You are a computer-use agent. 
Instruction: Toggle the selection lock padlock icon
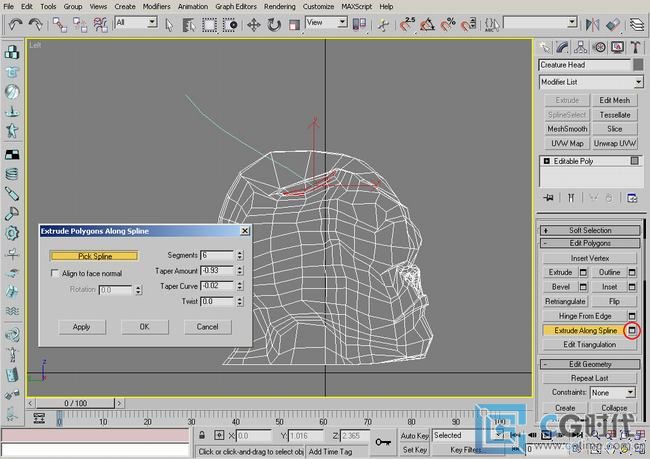pos(202,435)
